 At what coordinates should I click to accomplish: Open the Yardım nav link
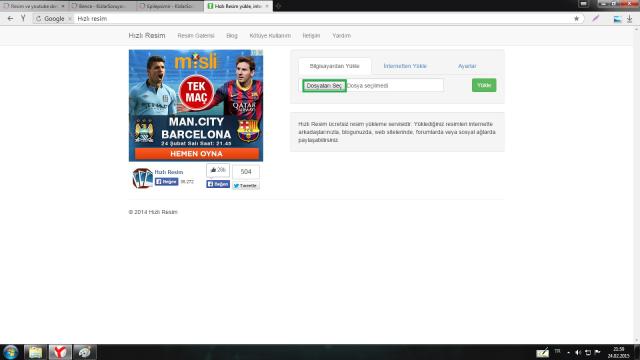pyautogui.click(x=342, y=36)
